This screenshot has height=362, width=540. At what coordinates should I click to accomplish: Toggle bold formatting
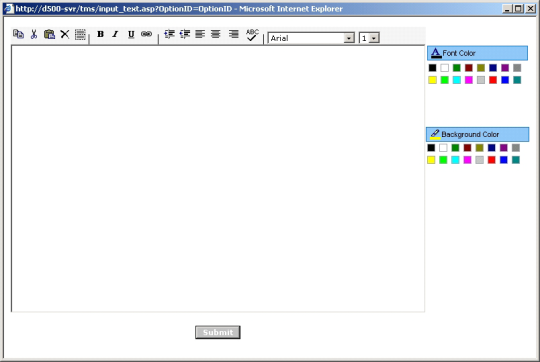tap(100, 34)
